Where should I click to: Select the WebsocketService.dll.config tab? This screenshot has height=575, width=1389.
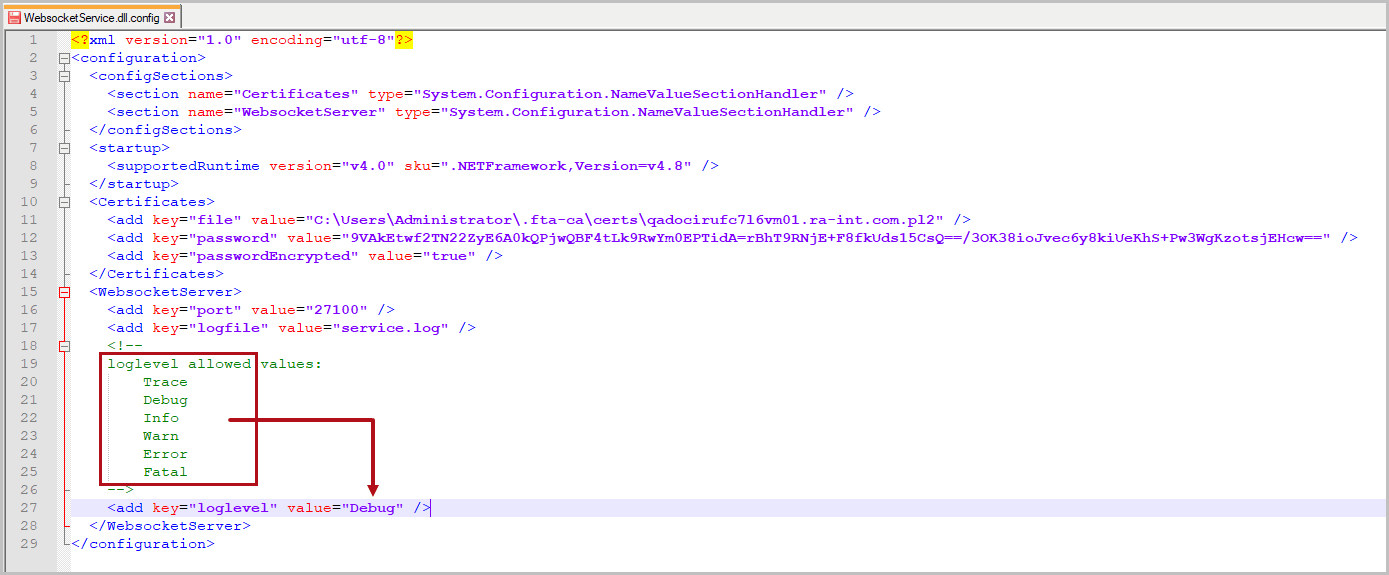click(x=92, y=17)
